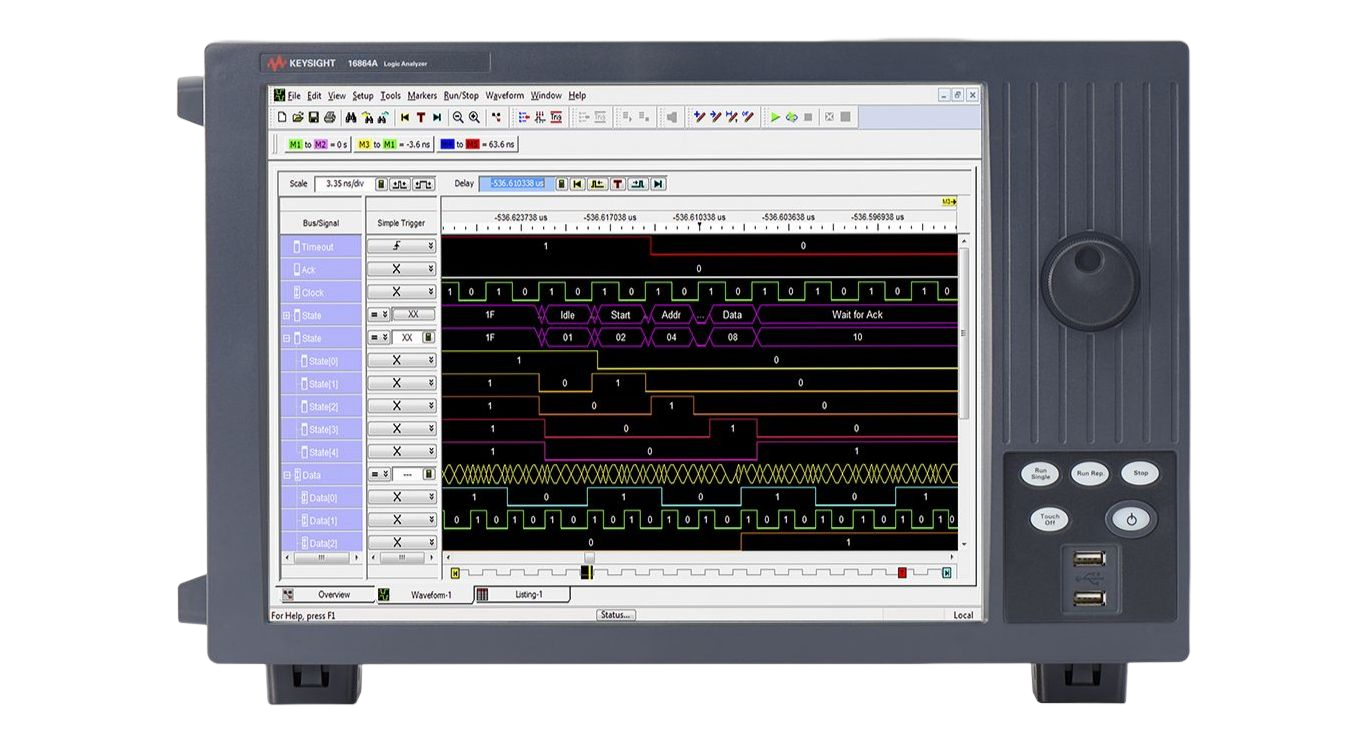Click the Status... button in status bar
Viewport: 1362px width, 736px height.
[616, 615]
